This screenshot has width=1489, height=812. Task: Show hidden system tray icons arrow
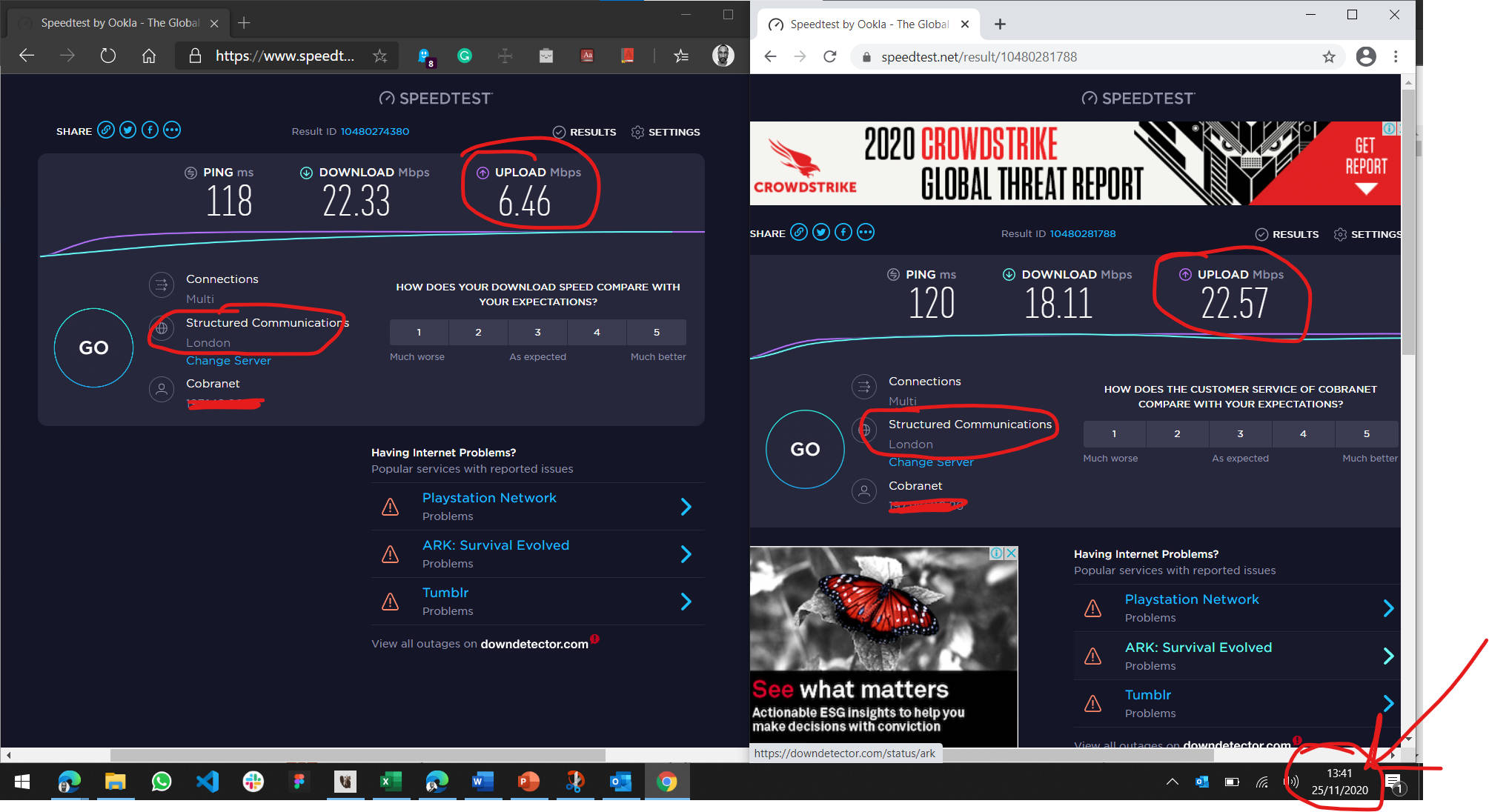coord(1172,782)
